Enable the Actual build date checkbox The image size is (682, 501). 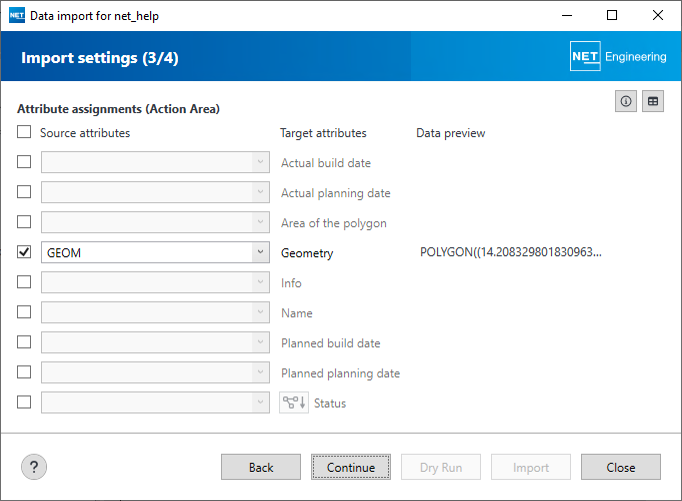point(24,163)
